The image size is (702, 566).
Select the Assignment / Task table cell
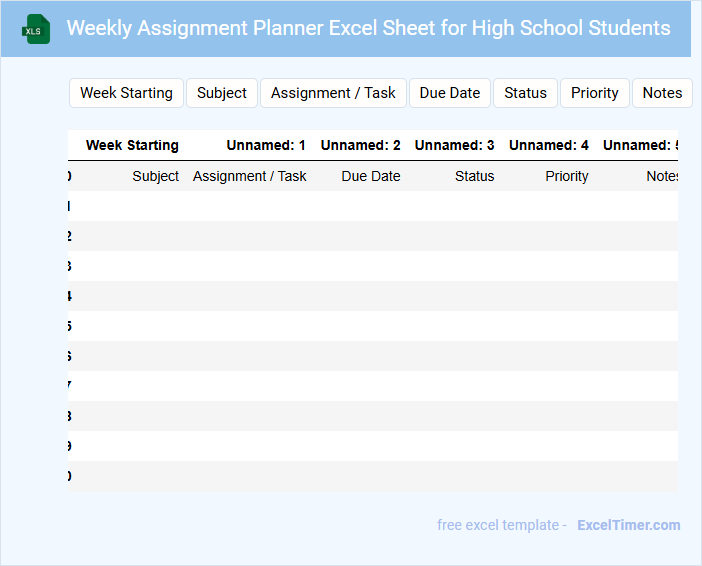(250, 176)
